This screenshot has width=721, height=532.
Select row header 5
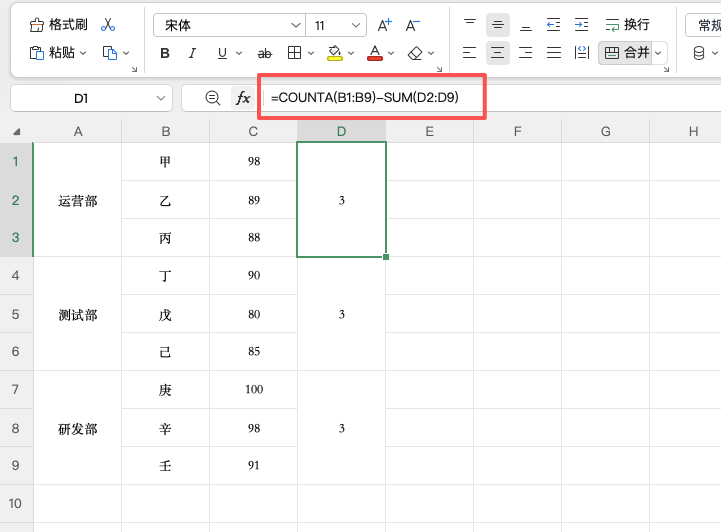16,315
